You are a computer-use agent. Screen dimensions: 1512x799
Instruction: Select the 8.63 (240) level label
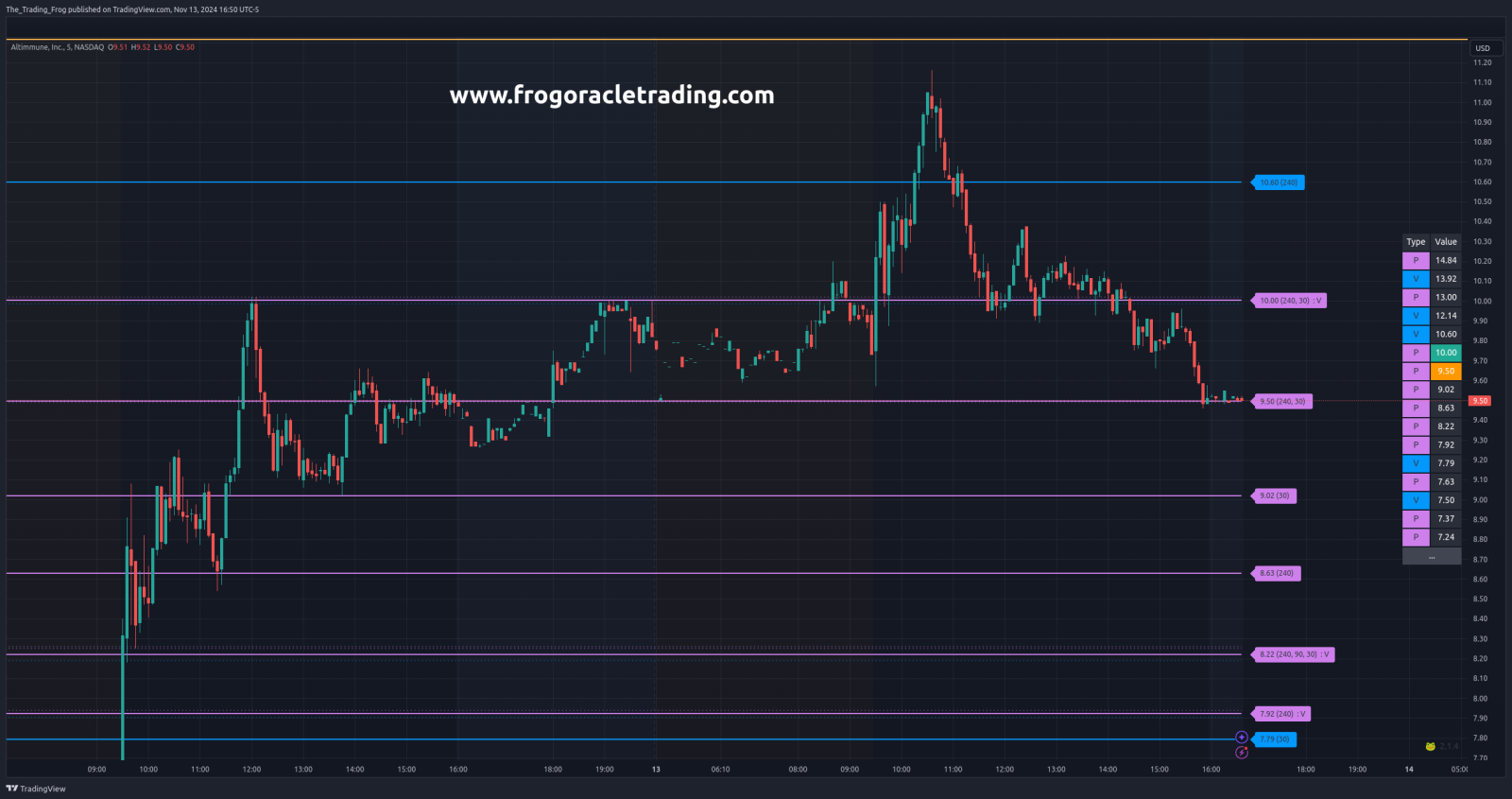pyautogui.click(x=1277, y=573)
